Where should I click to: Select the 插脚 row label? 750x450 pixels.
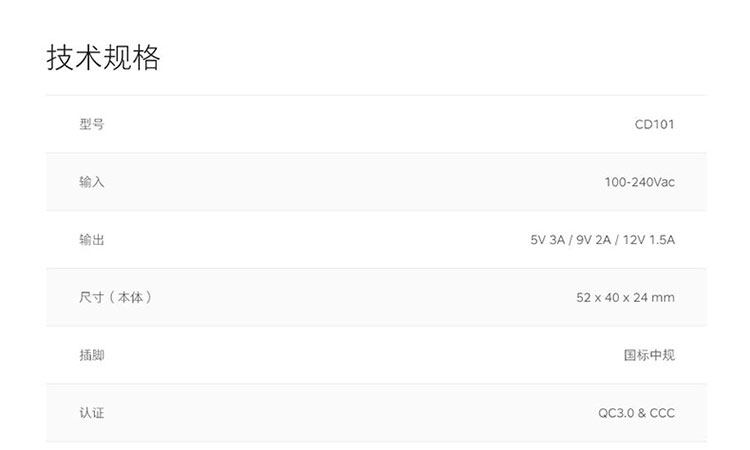[x=92, y=355]
